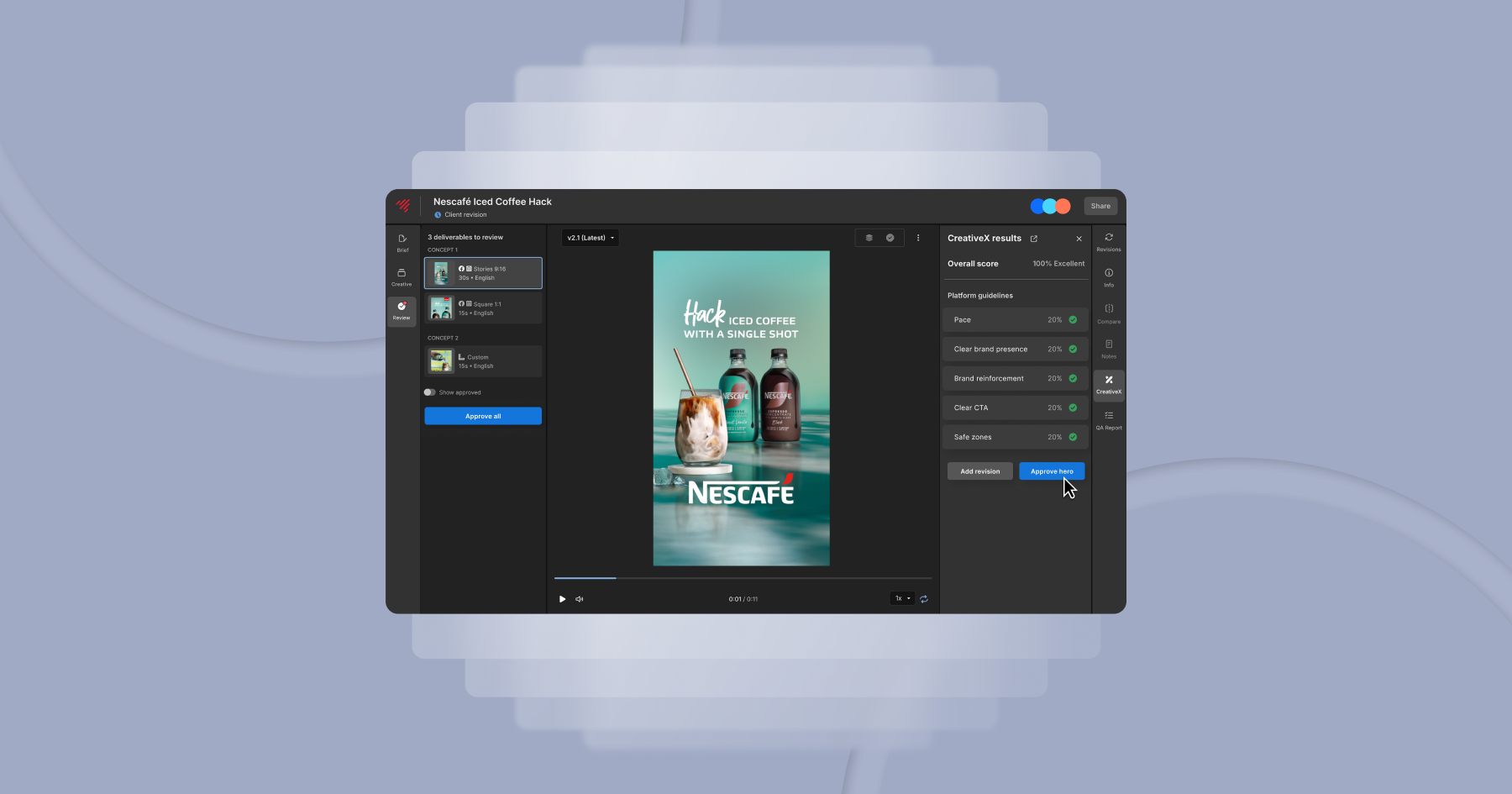Open the three-dot more options menu
The height and width of the screenshot is (794, 1512).
point(918,238)
